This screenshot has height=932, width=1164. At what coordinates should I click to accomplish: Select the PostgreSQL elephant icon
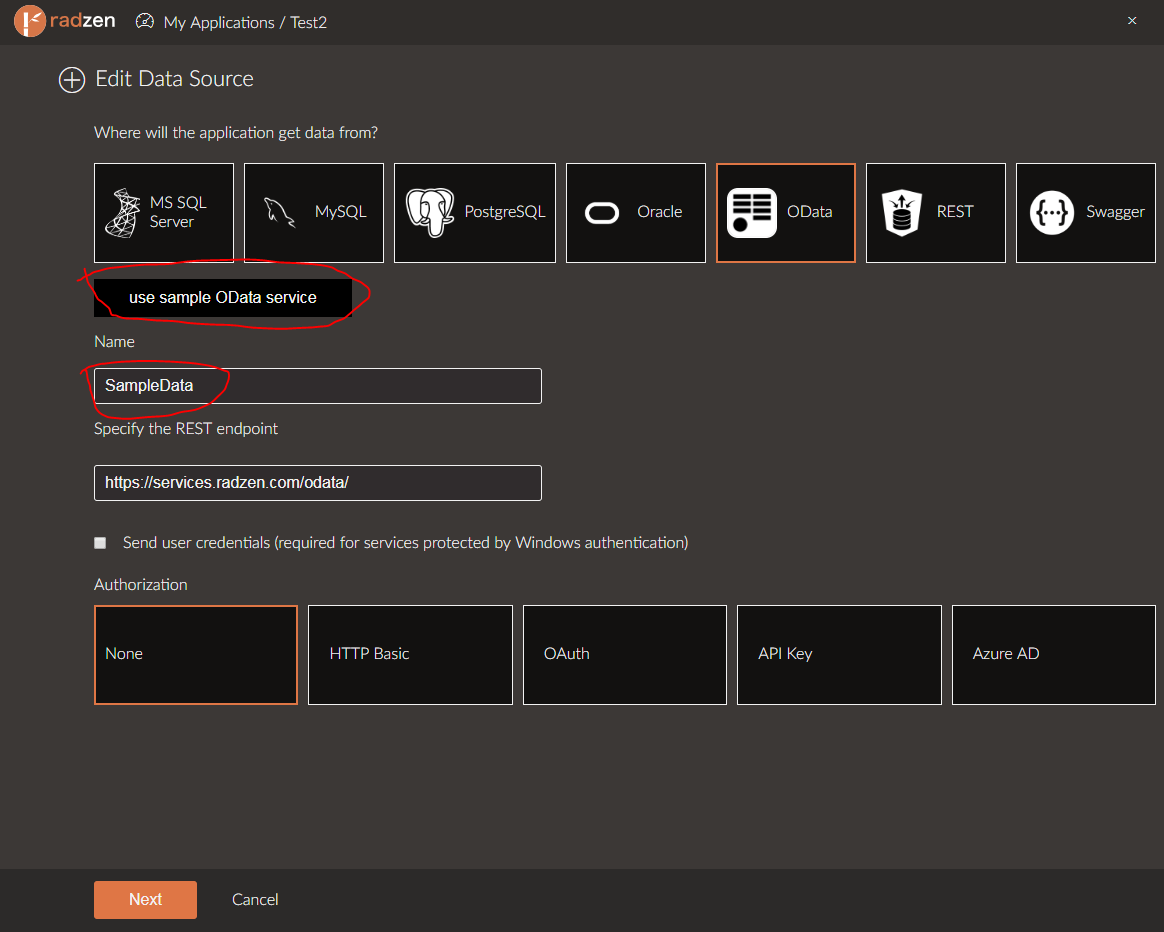click(x=430, y=212)
